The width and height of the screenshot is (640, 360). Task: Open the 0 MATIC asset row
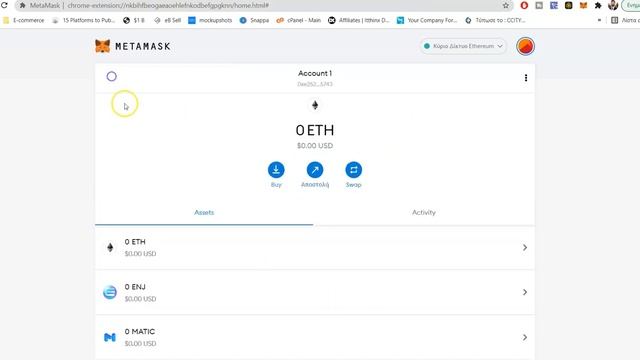(x=315, y=337)
